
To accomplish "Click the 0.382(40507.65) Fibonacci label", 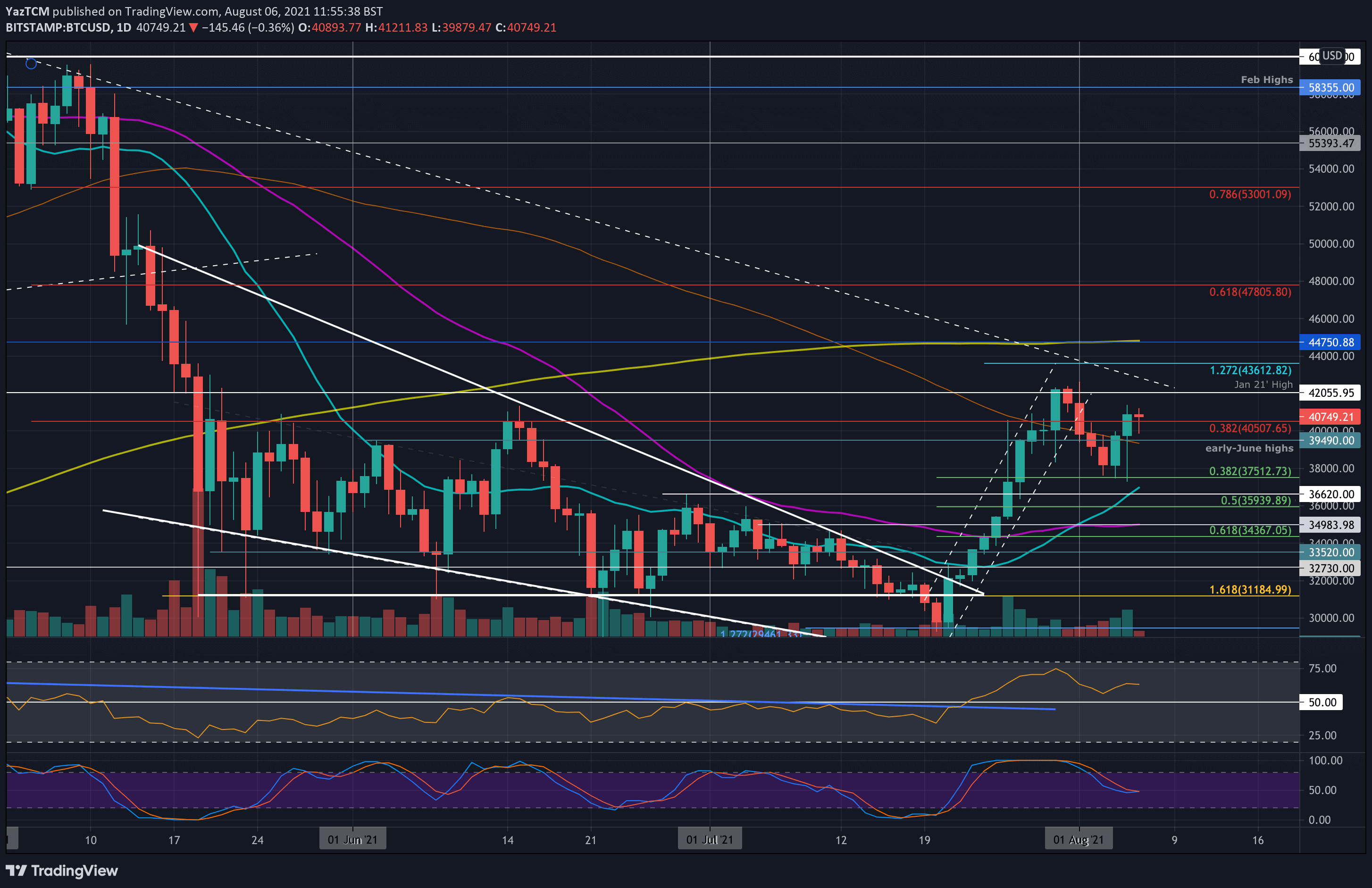I will 1250,428.
